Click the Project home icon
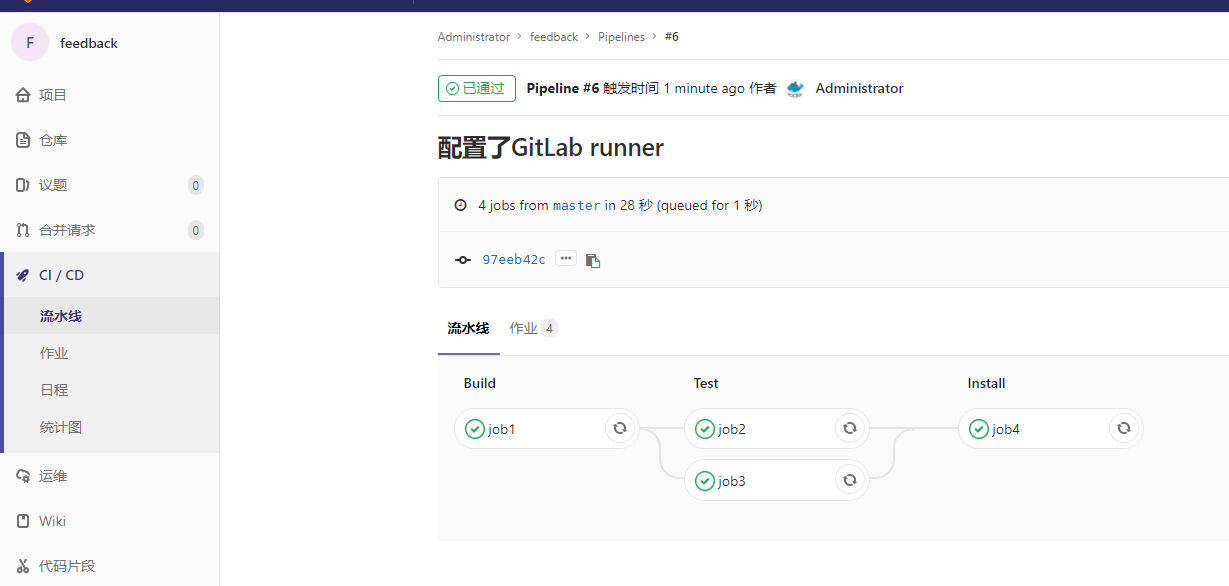Screen dimensions: 1229x586 pyautogui.click(x=23, y=95)
